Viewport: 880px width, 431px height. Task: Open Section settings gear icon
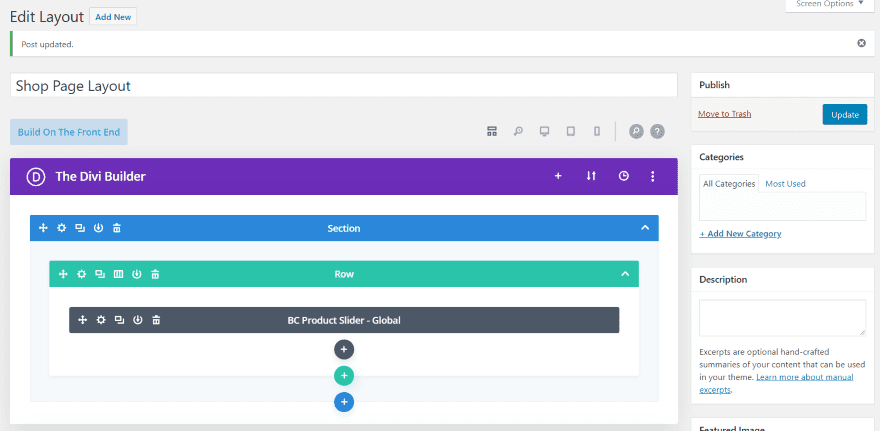coord(61,228)
